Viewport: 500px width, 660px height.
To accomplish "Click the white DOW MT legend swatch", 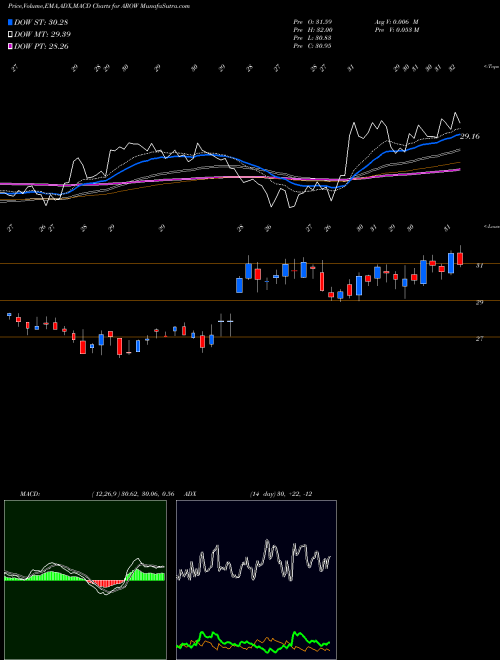I will (x=11, y=35).
